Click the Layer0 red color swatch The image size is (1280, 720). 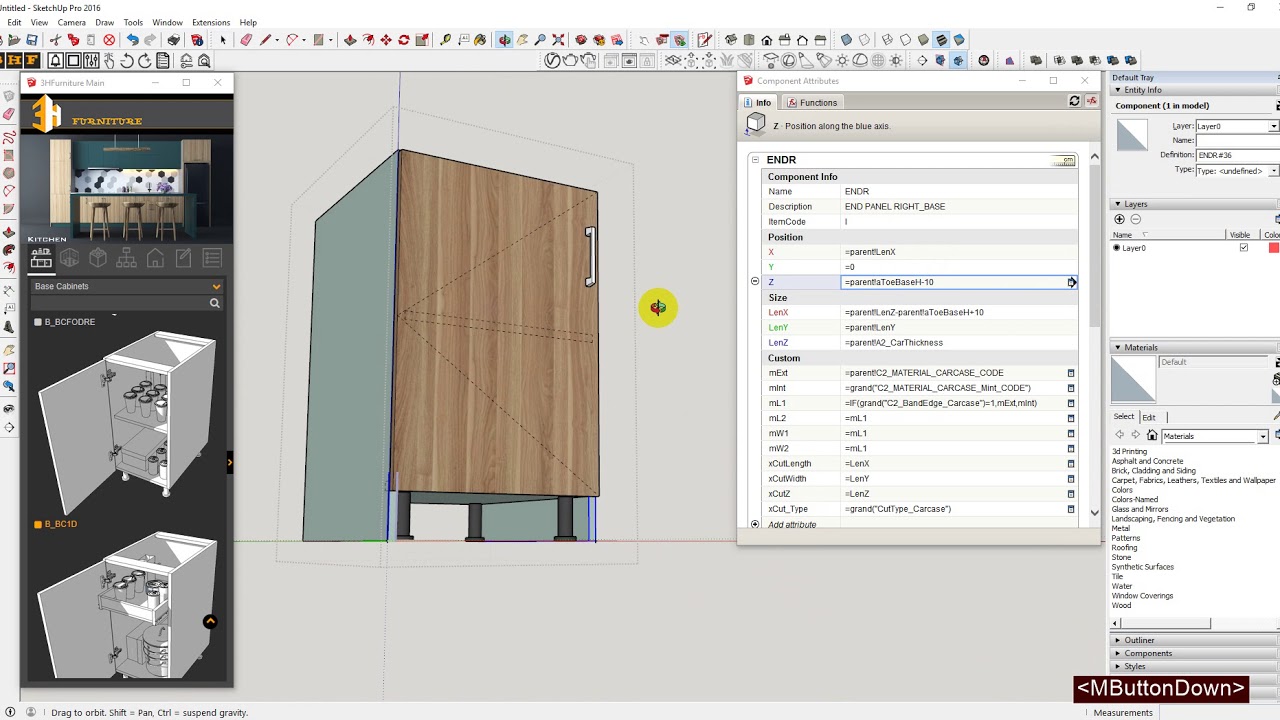point(1273,248)
